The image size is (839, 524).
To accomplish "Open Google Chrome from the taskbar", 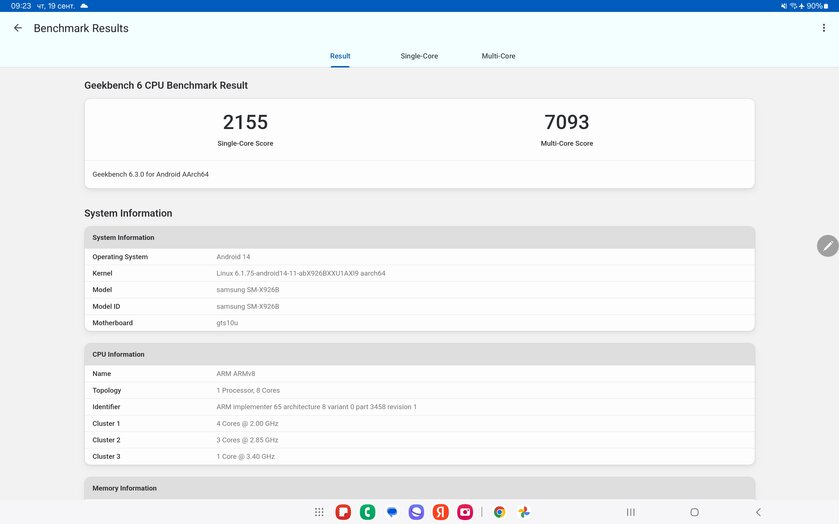I will [x=499, y=512].
